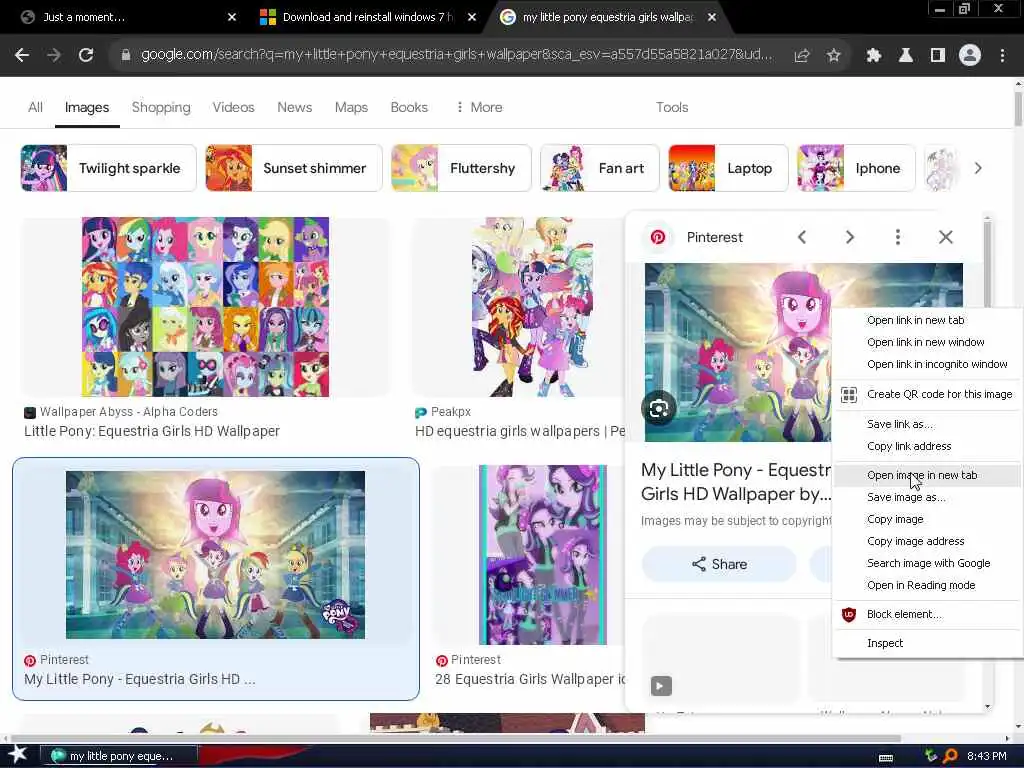Click the Sunset shimmer suggestion chip
1024x768 pixels.
294,168
